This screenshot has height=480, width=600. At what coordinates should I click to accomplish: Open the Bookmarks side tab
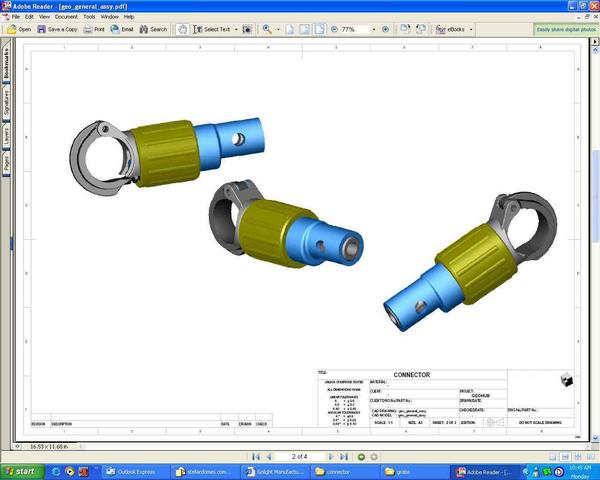(6, 63)
